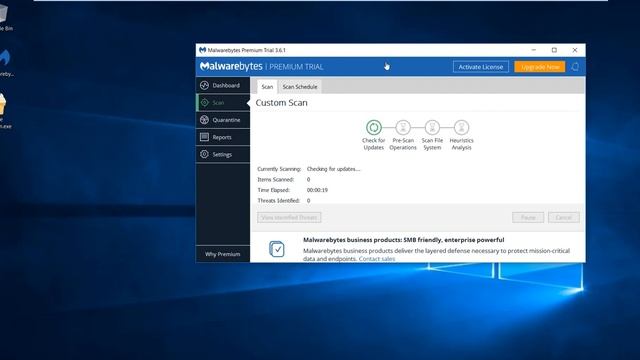The image size is (640, 360).
Task: Click the business products promo headline
Action: point(404,240)
